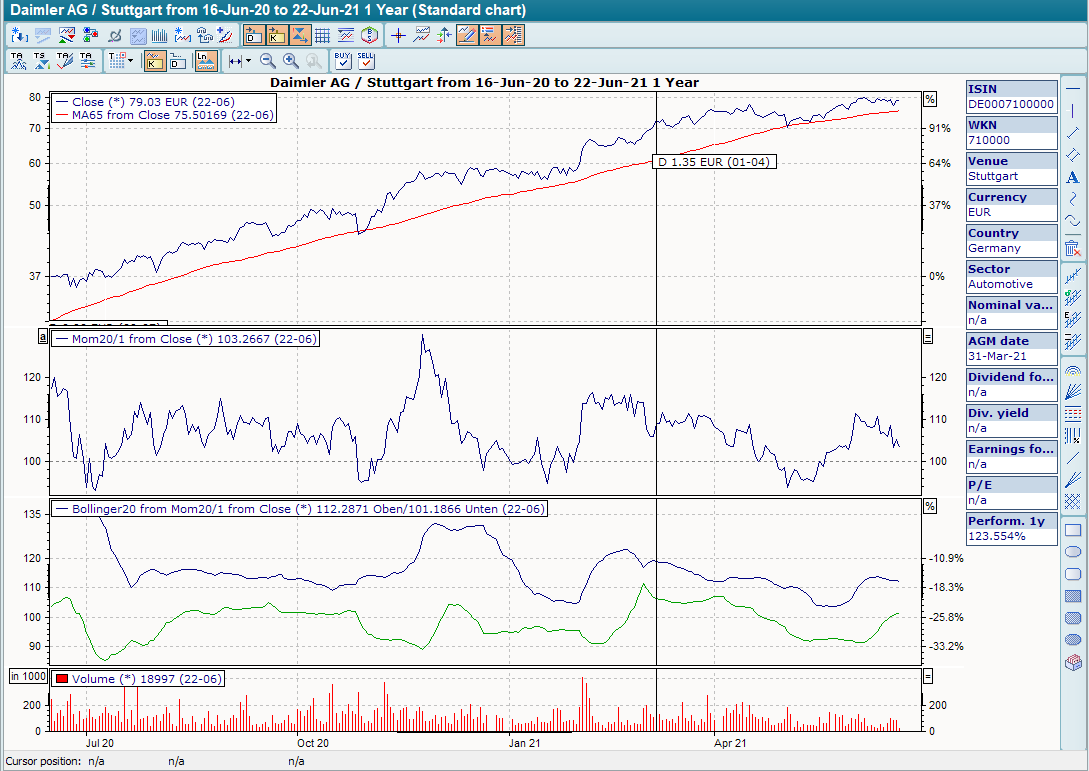Choose the unfilled rectangle shape tool
1089x771 pixels.
(x=1073, y=530)
